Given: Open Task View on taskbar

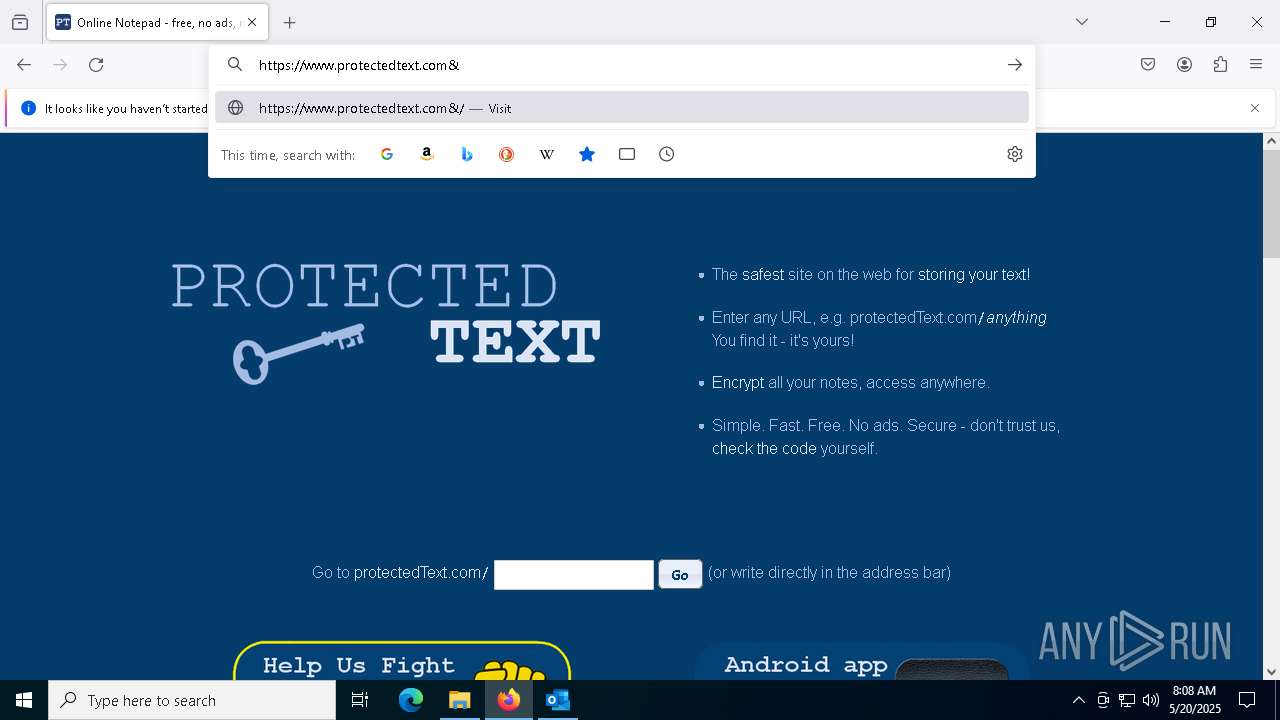Looking at the screenshot, I should (x=360, y=700).
